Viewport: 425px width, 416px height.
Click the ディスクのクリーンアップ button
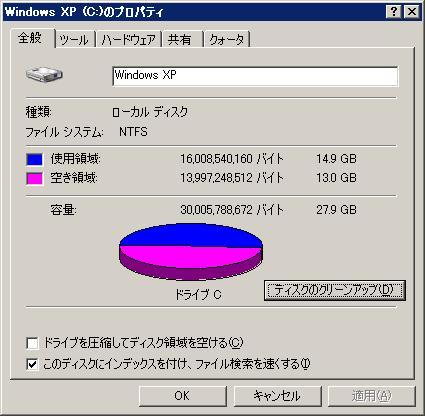(335, 290)
